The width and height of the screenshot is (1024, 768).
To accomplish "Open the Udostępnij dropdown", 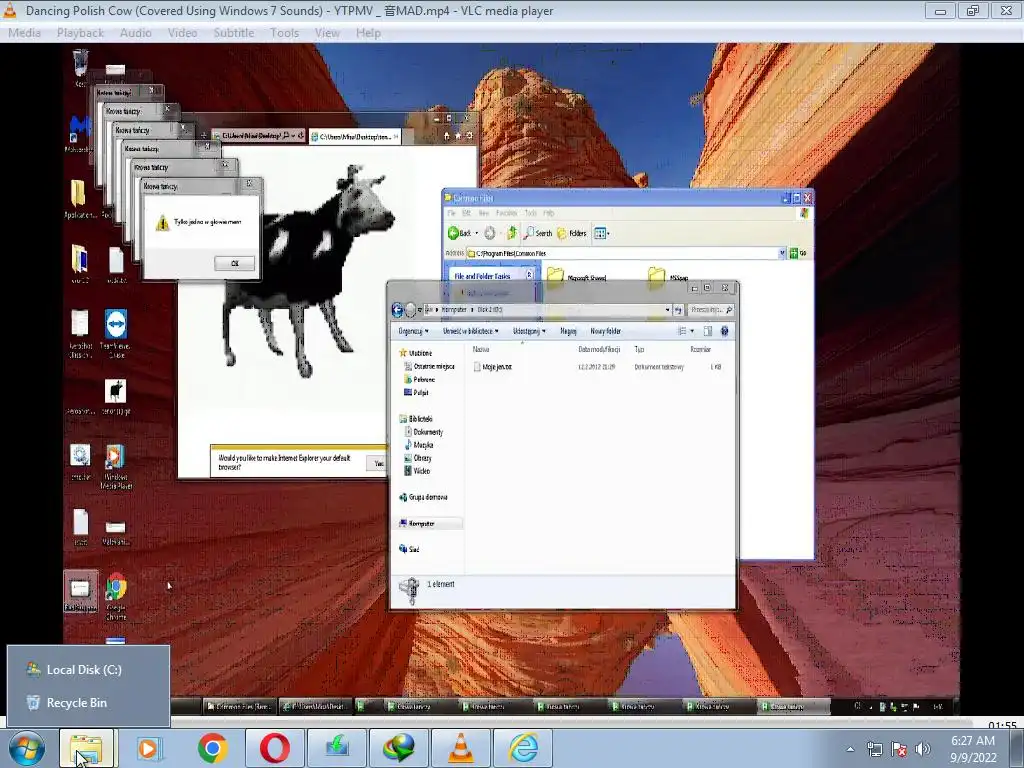I will [528, 331].
